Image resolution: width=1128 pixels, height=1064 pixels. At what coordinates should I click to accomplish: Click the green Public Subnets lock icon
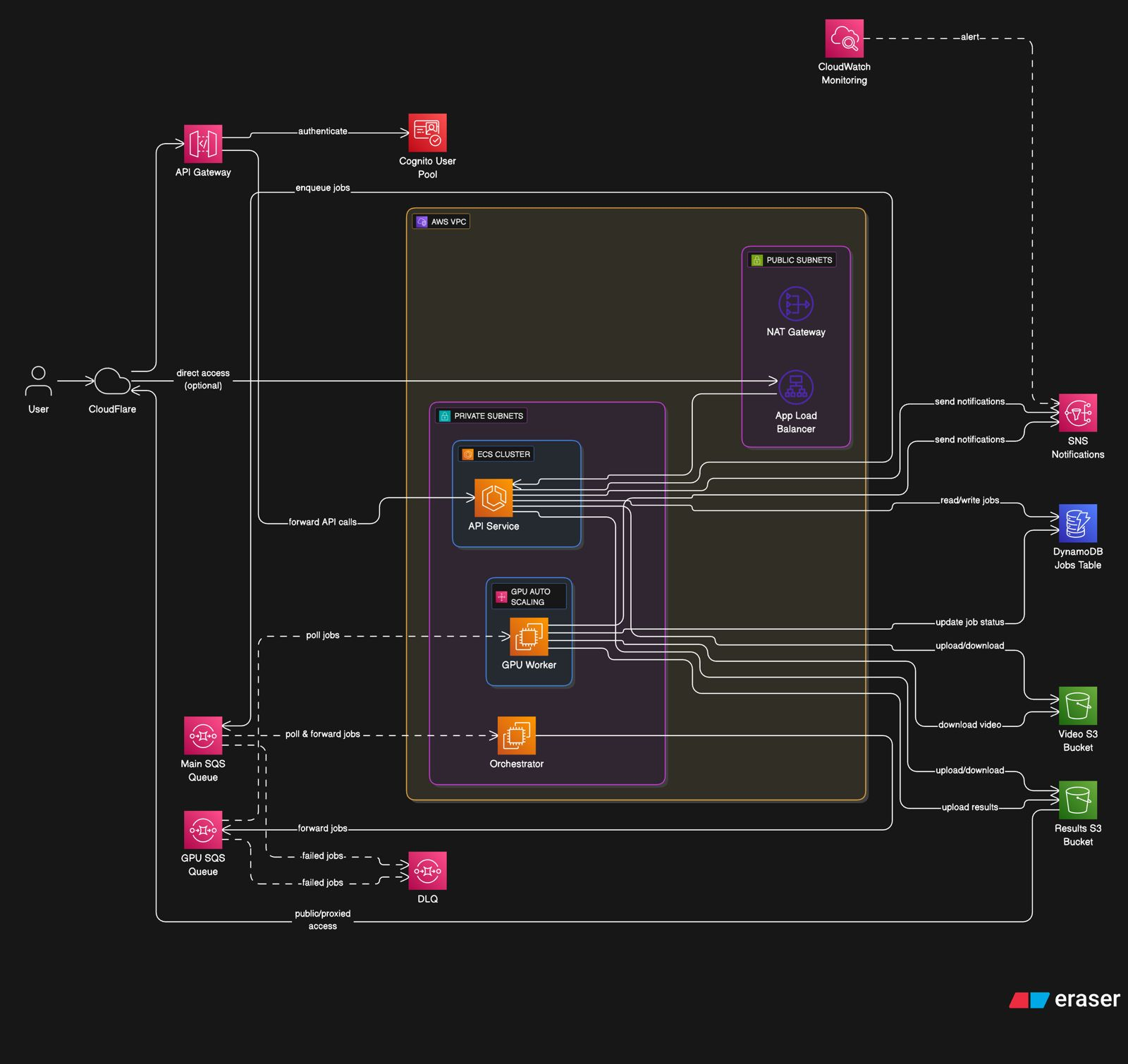pos(757,260)
